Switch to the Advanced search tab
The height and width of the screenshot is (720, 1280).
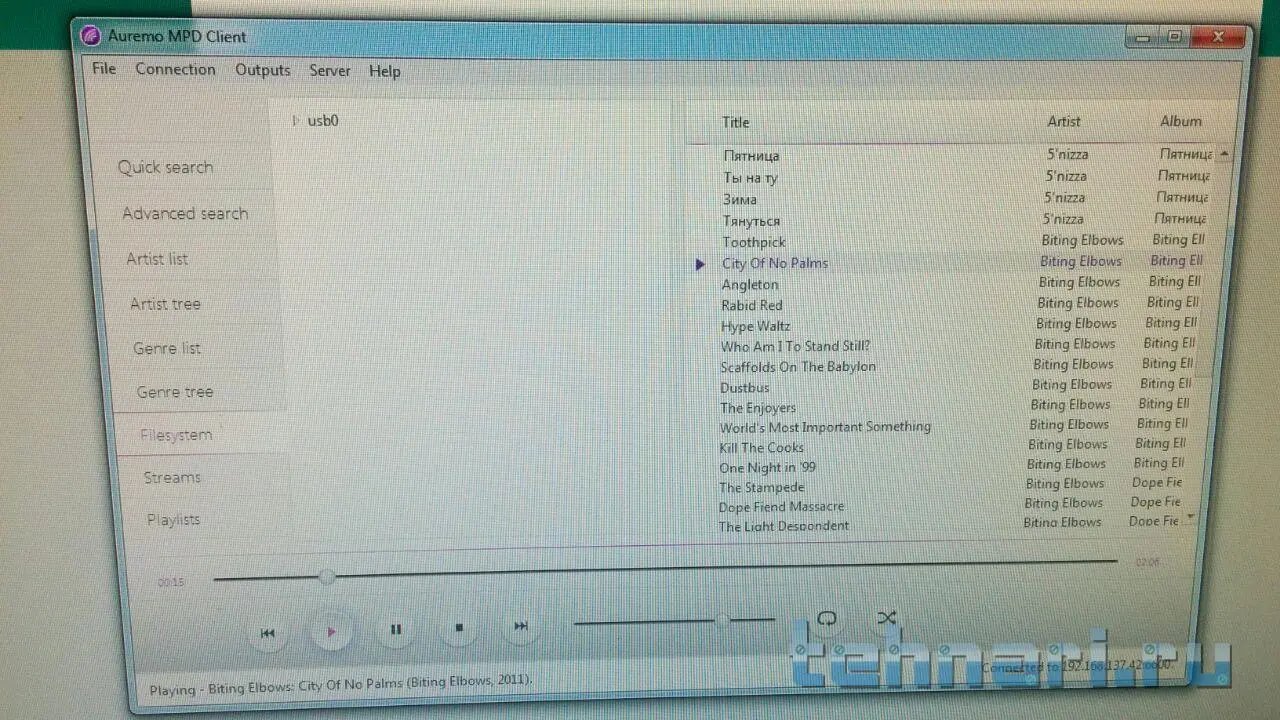(x=185, y=213)
